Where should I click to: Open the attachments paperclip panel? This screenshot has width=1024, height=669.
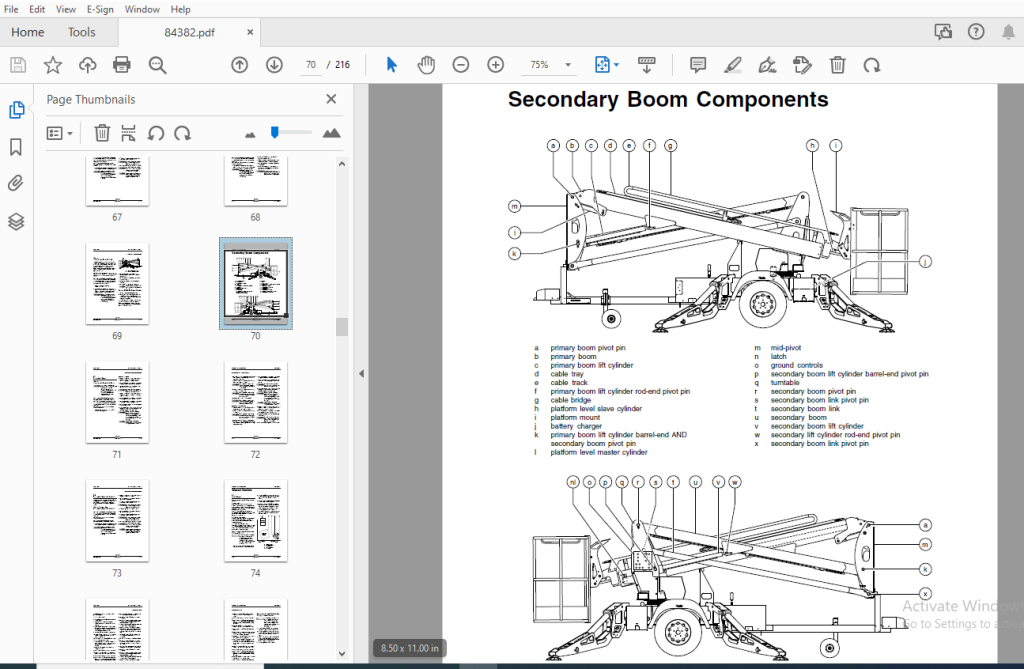(x=16, y=184)
